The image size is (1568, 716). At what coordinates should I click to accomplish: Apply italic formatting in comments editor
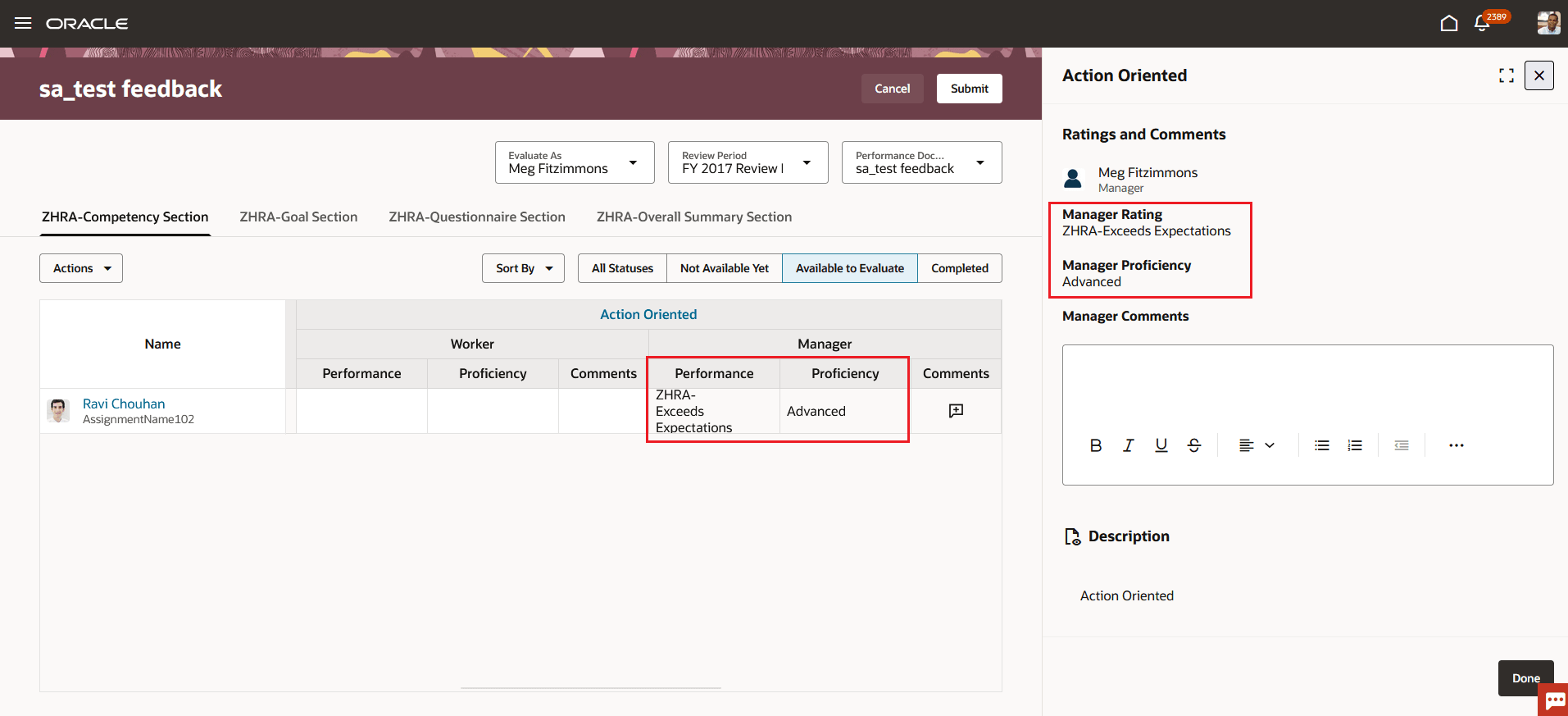coord(1129,445)
